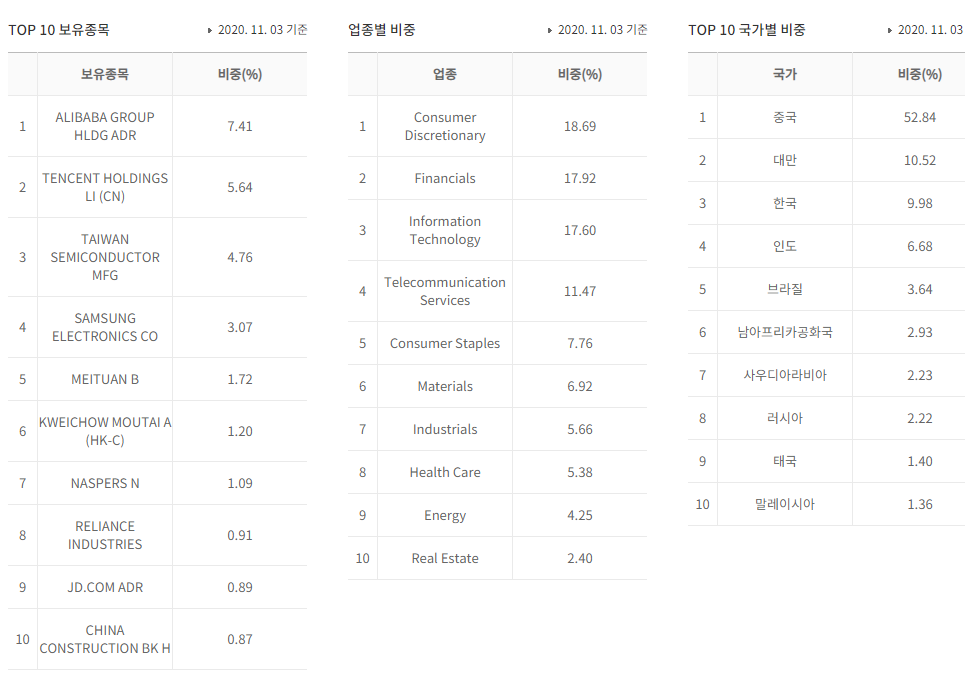Screen dimensions: 965x692
Task: Select the 인도 country cell
Action: 785,246
